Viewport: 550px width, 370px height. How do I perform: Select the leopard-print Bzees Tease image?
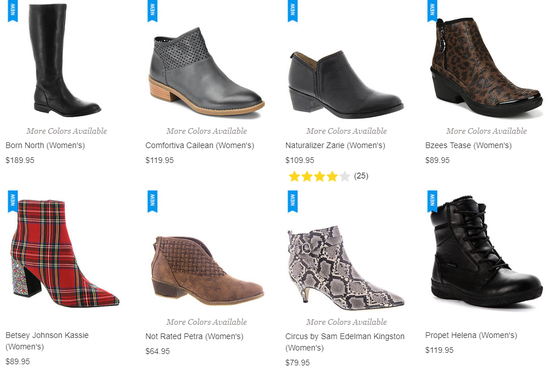pos(487,67)
